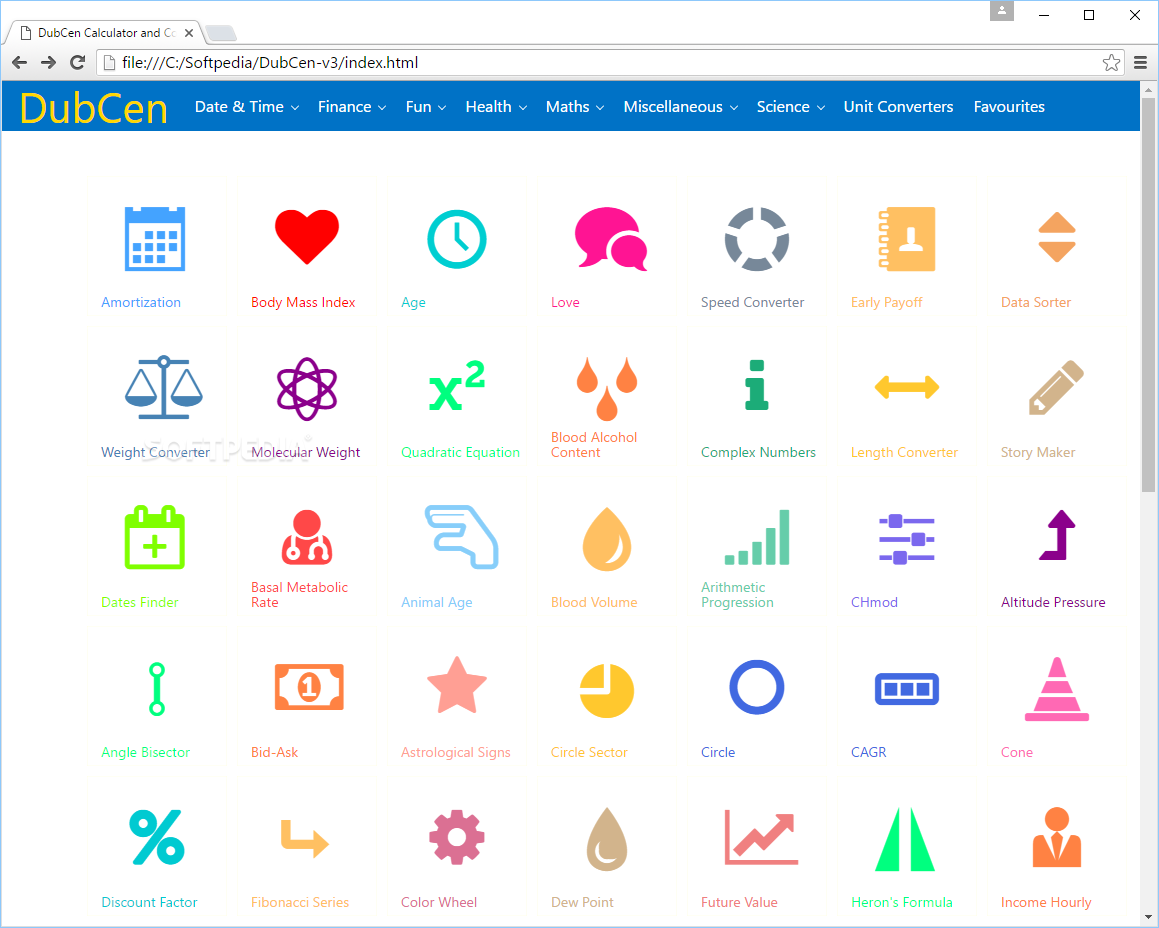Viewport: 1159px width, 928px height.
Task: Reload the current page
Action: click(x=78, y=63)
